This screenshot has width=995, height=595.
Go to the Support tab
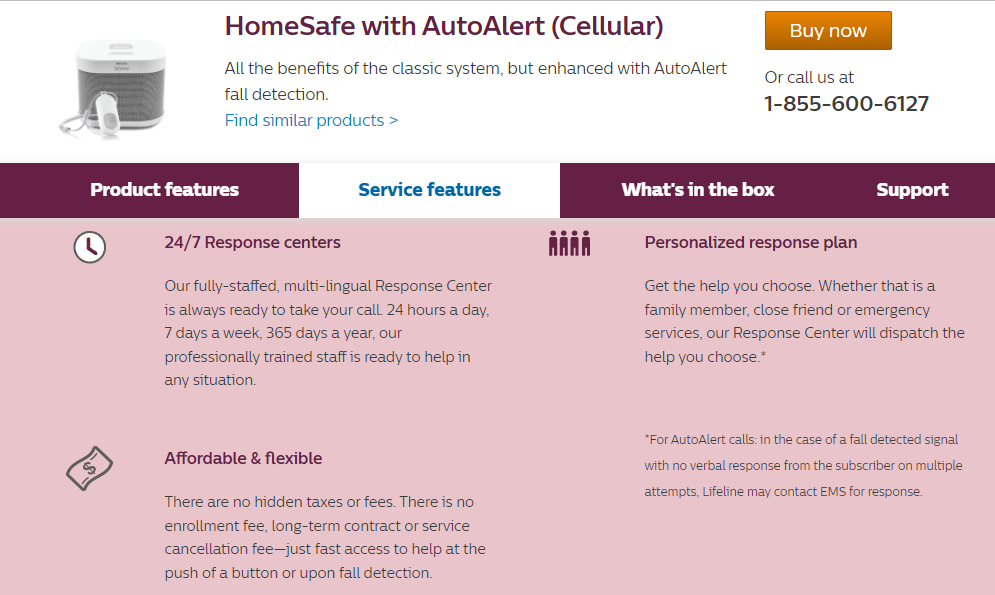pyautogui.click(x=912, y=190)
